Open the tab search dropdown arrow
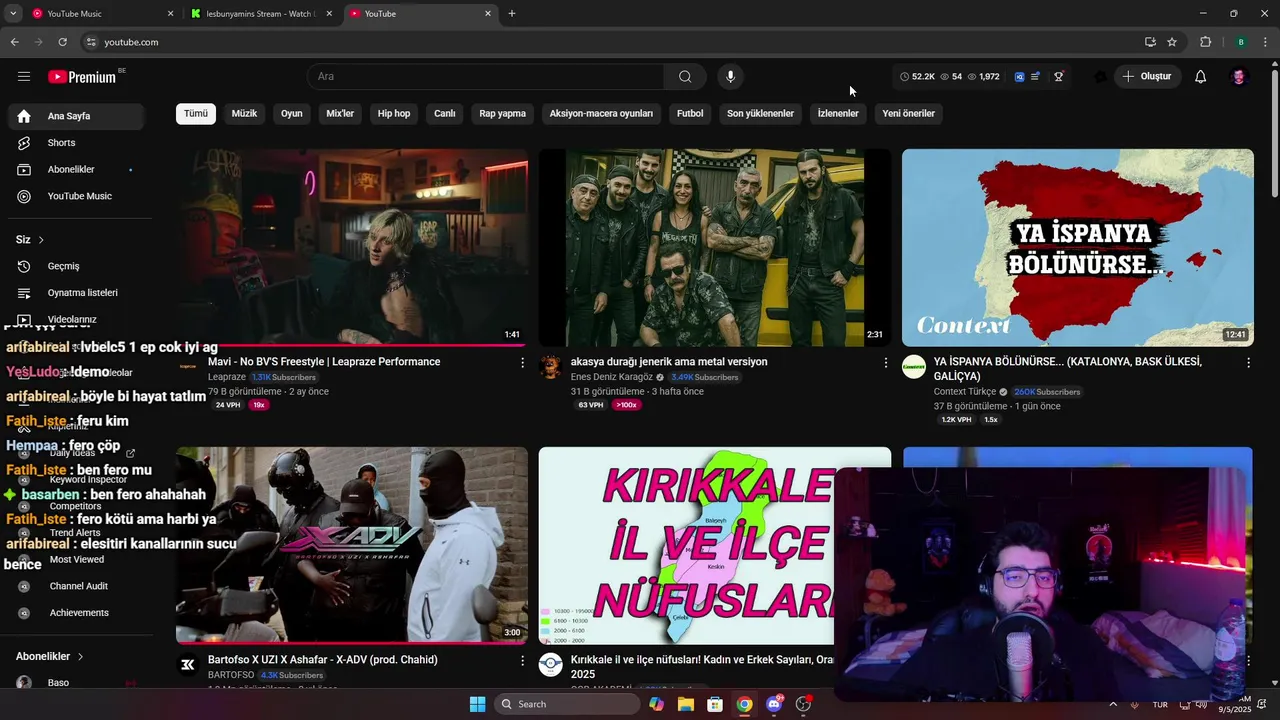1280x720 pixels. (x=13, y=13)
